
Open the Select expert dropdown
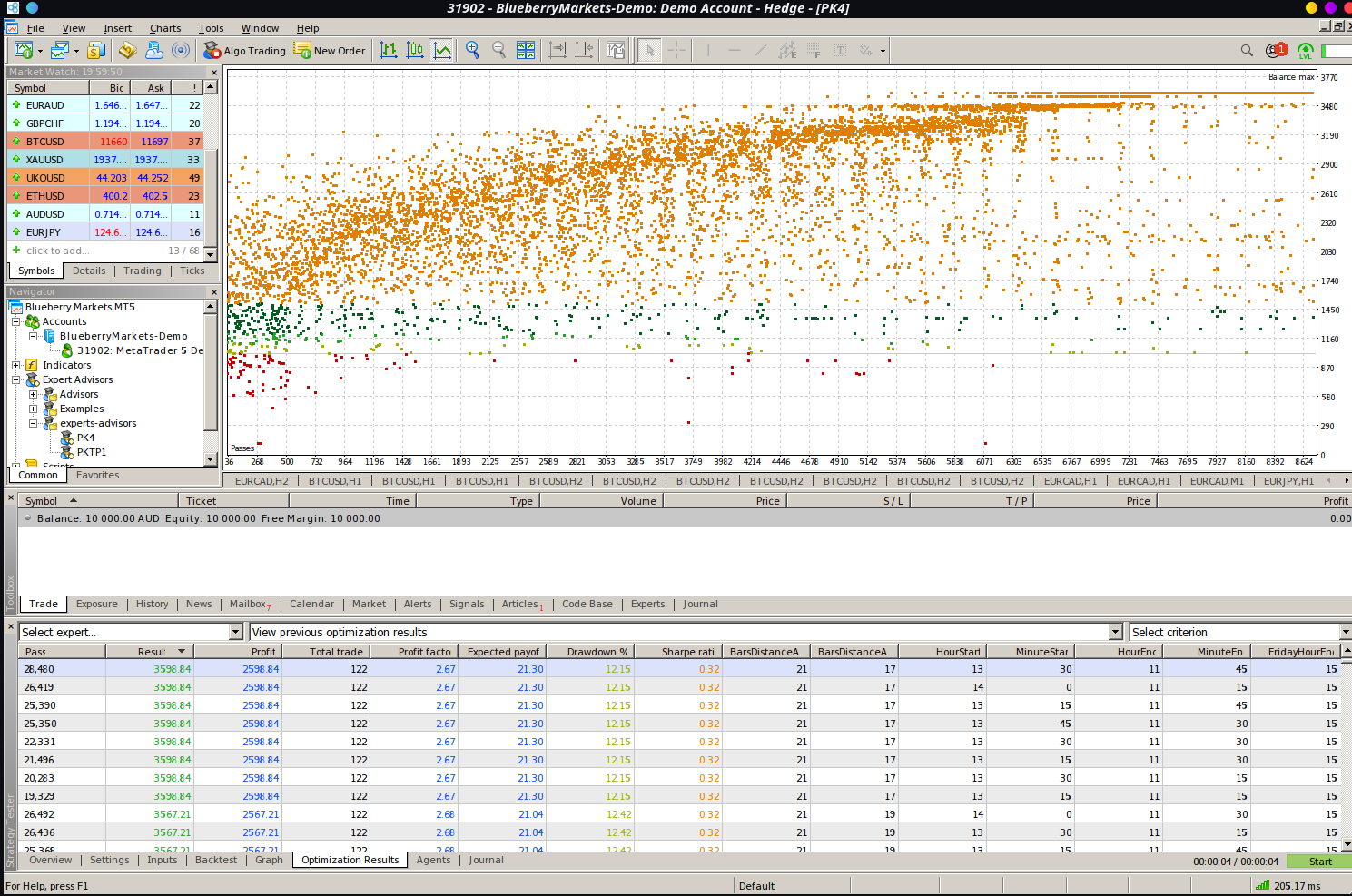coord(235,632)
